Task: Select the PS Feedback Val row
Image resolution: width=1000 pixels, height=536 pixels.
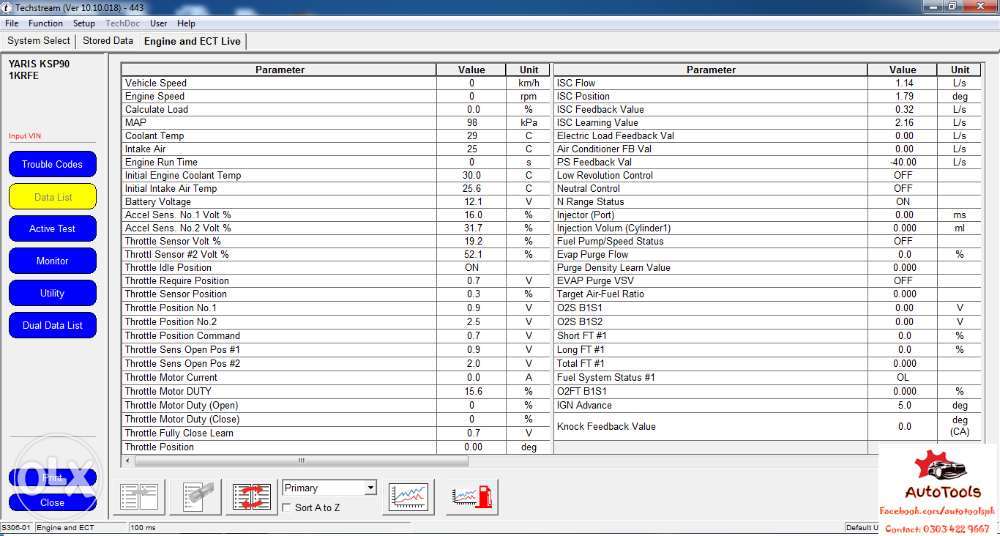Action: [768, 162]
